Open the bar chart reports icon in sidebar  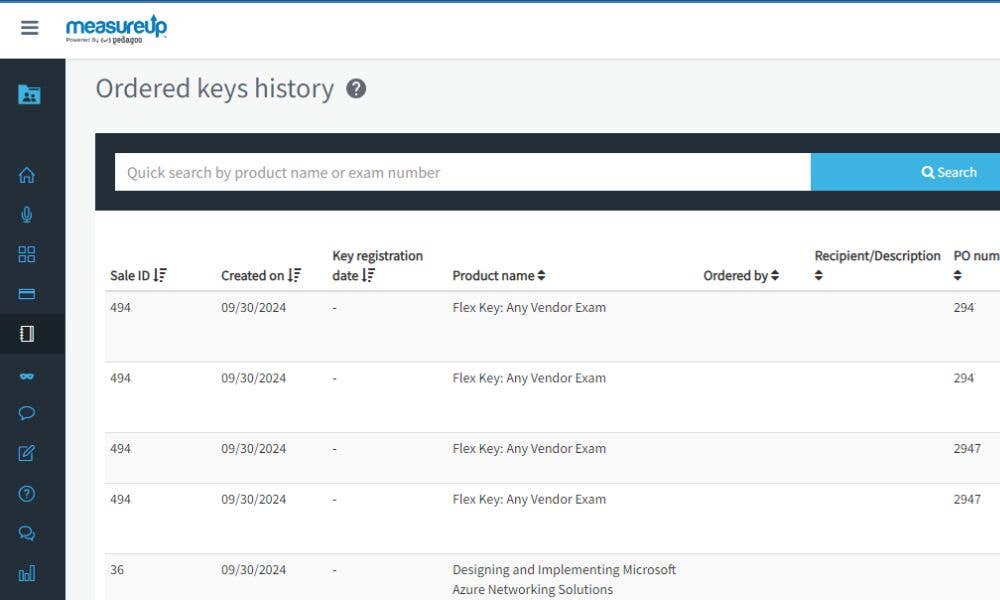27,573
